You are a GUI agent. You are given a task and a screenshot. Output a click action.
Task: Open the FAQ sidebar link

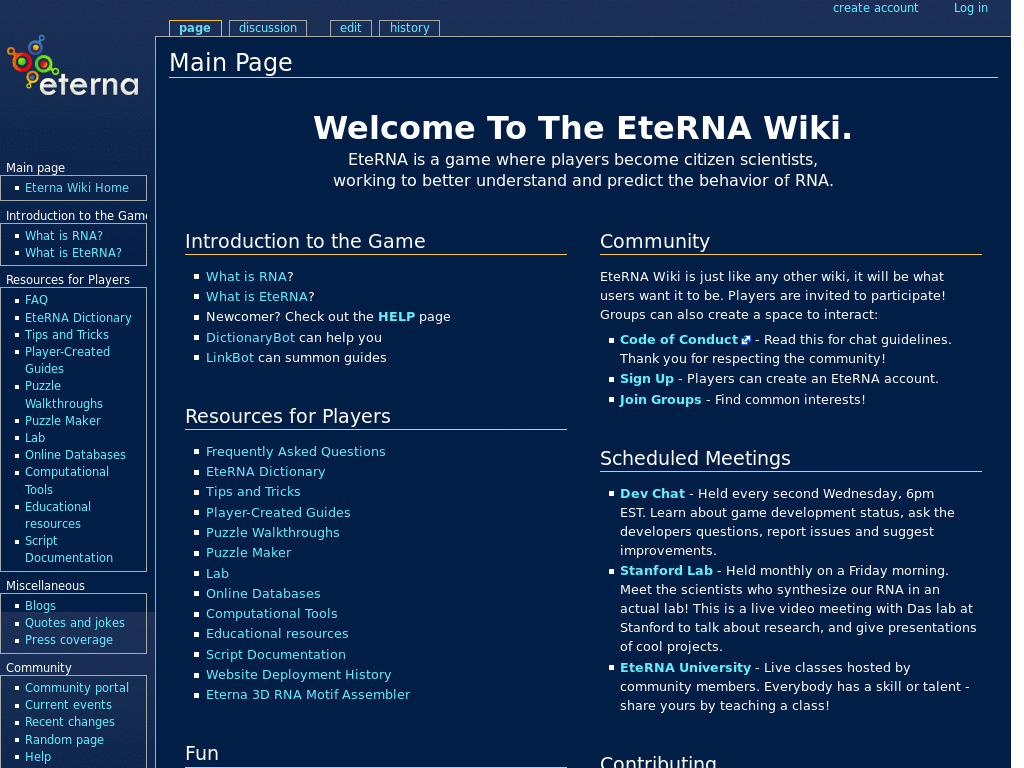pos(36,299)
